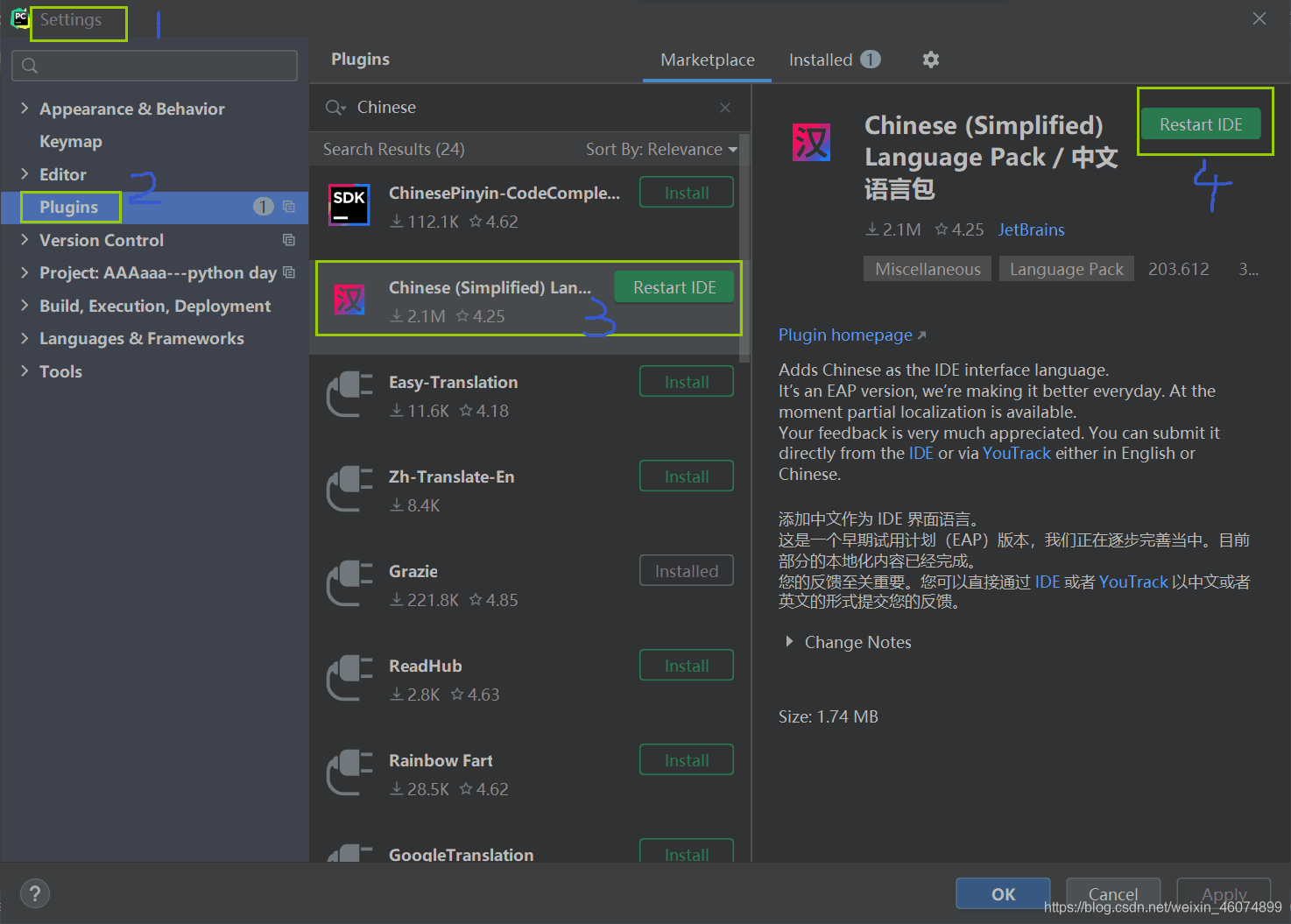
Task: Click the Installed tab count badge
Action: [870, 60]
